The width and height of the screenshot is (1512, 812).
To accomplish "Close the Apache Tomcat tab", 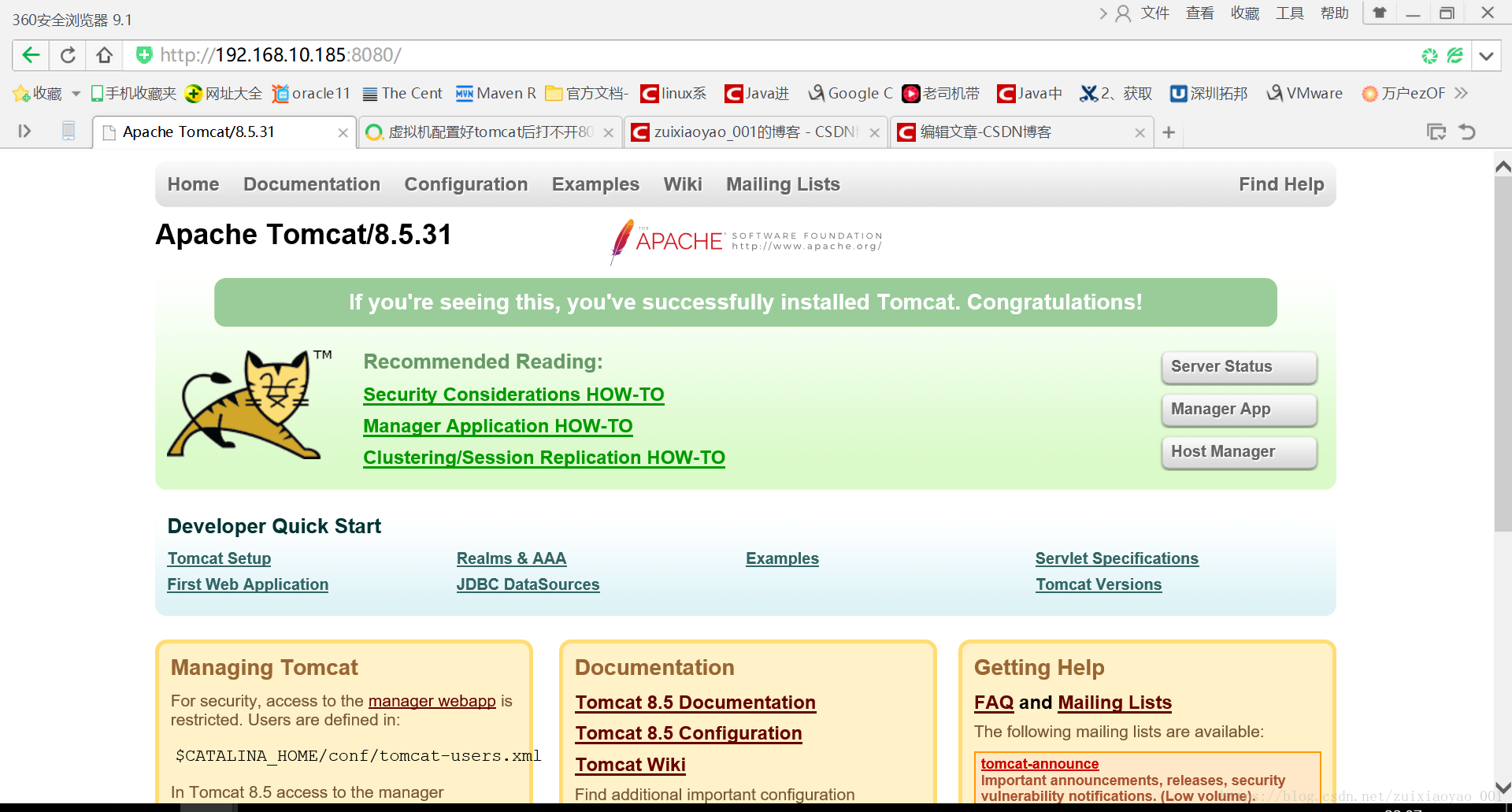I will pos(343,133).
